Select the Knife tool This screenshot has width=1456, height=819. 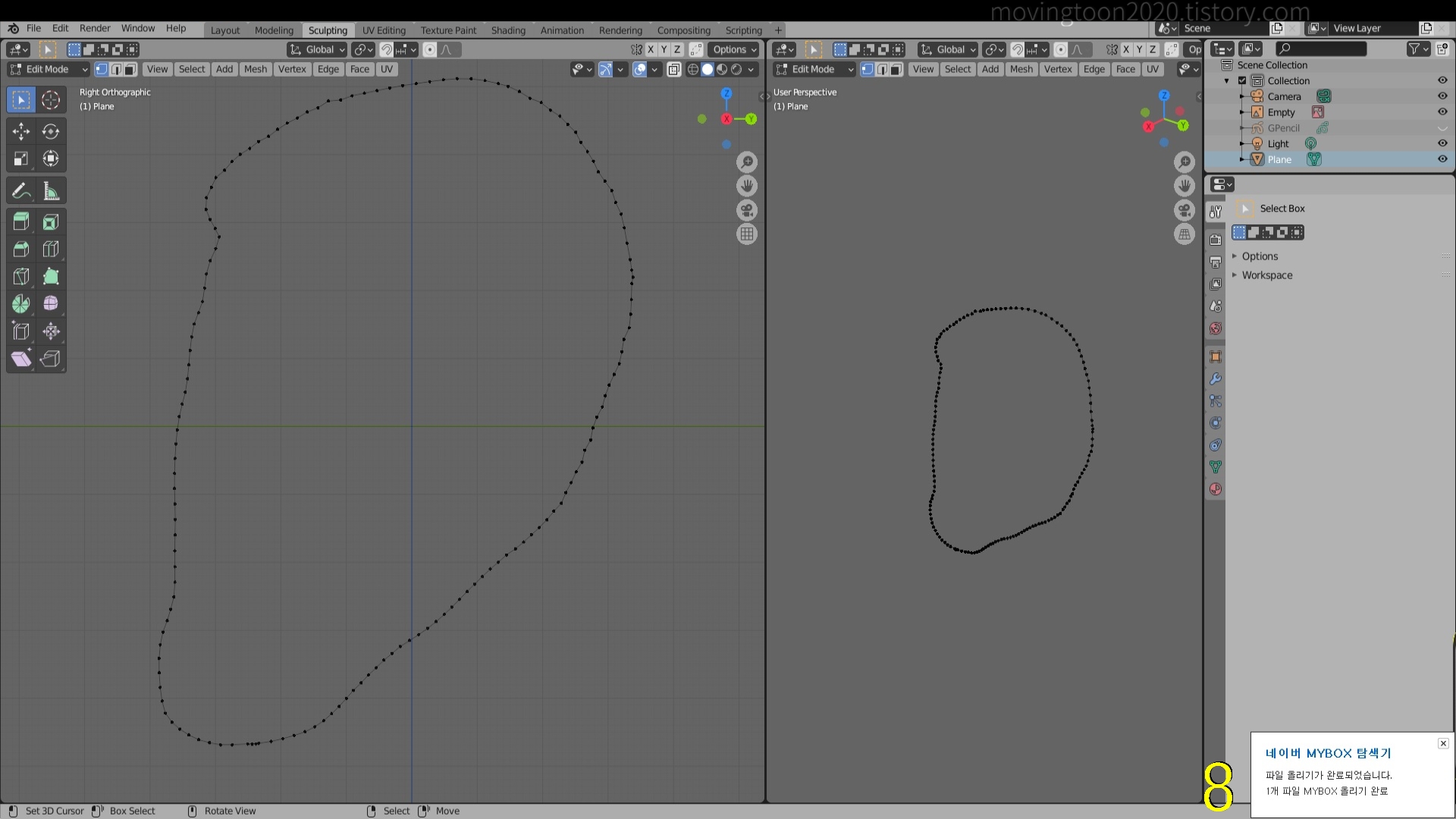pyautogui.click(x=21, y=277)
